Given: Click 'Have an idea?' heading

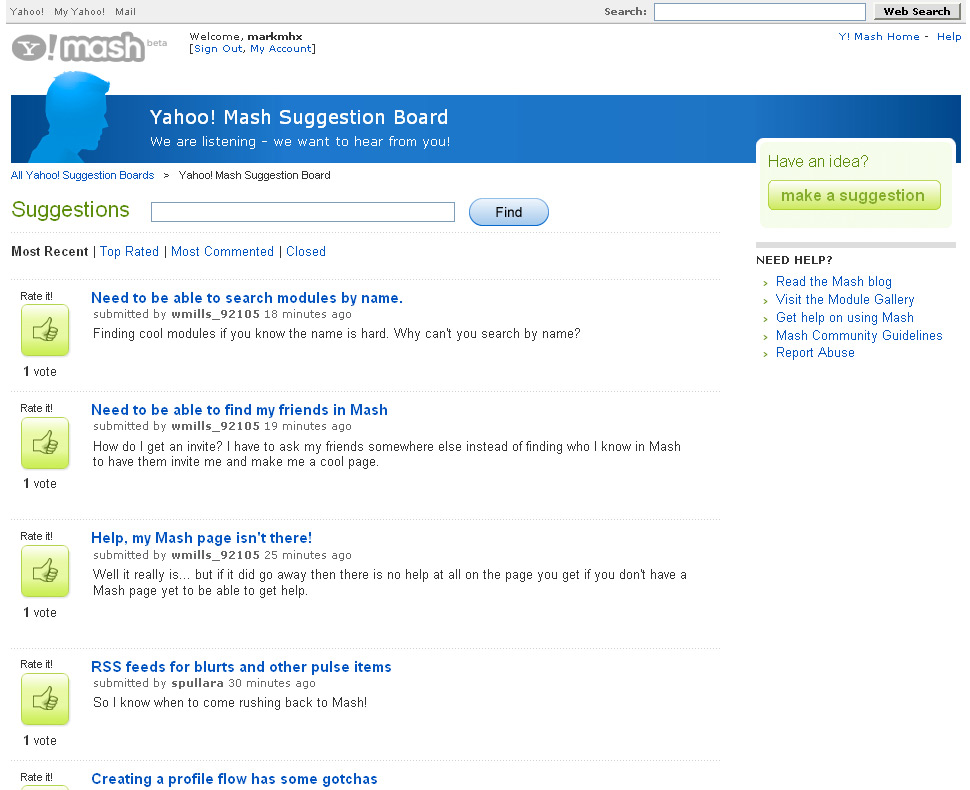Looking at the screenshot, I should [x=818, y=161].
